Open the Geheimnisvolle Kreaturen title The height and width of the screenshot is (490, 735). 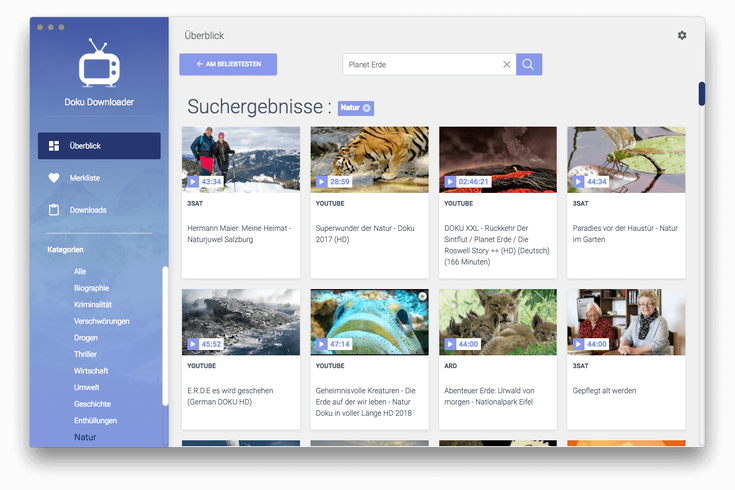366,402
